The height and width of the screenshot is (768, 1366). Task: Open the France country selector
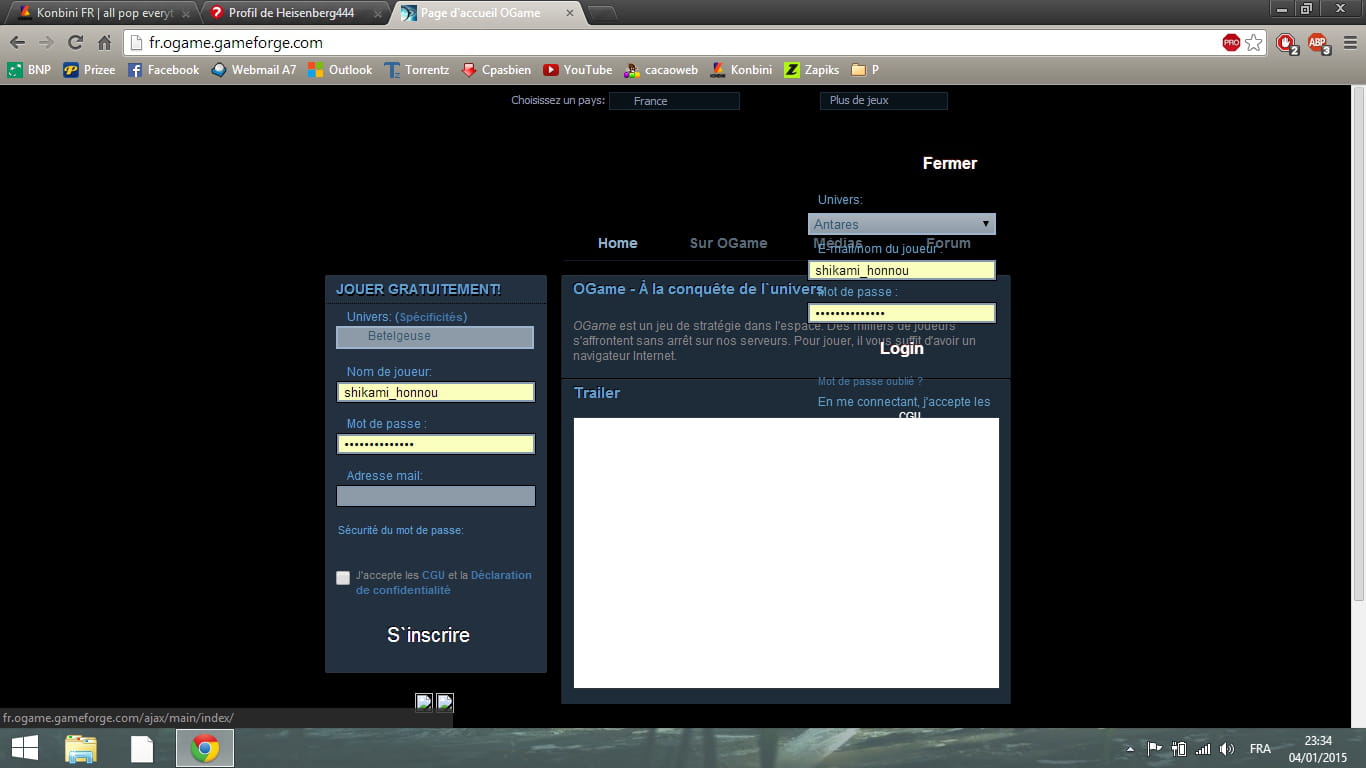click(x=674, y=101)
